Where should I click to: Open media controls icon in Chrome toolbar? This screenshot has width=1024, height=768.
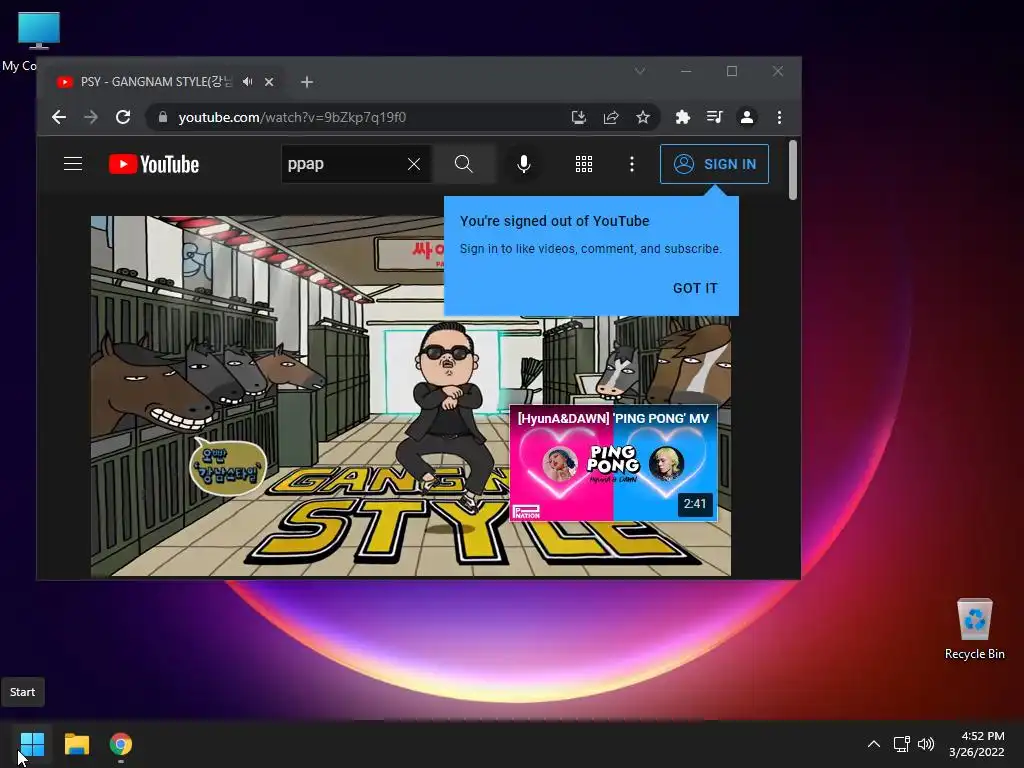click(x=714, y=118)
